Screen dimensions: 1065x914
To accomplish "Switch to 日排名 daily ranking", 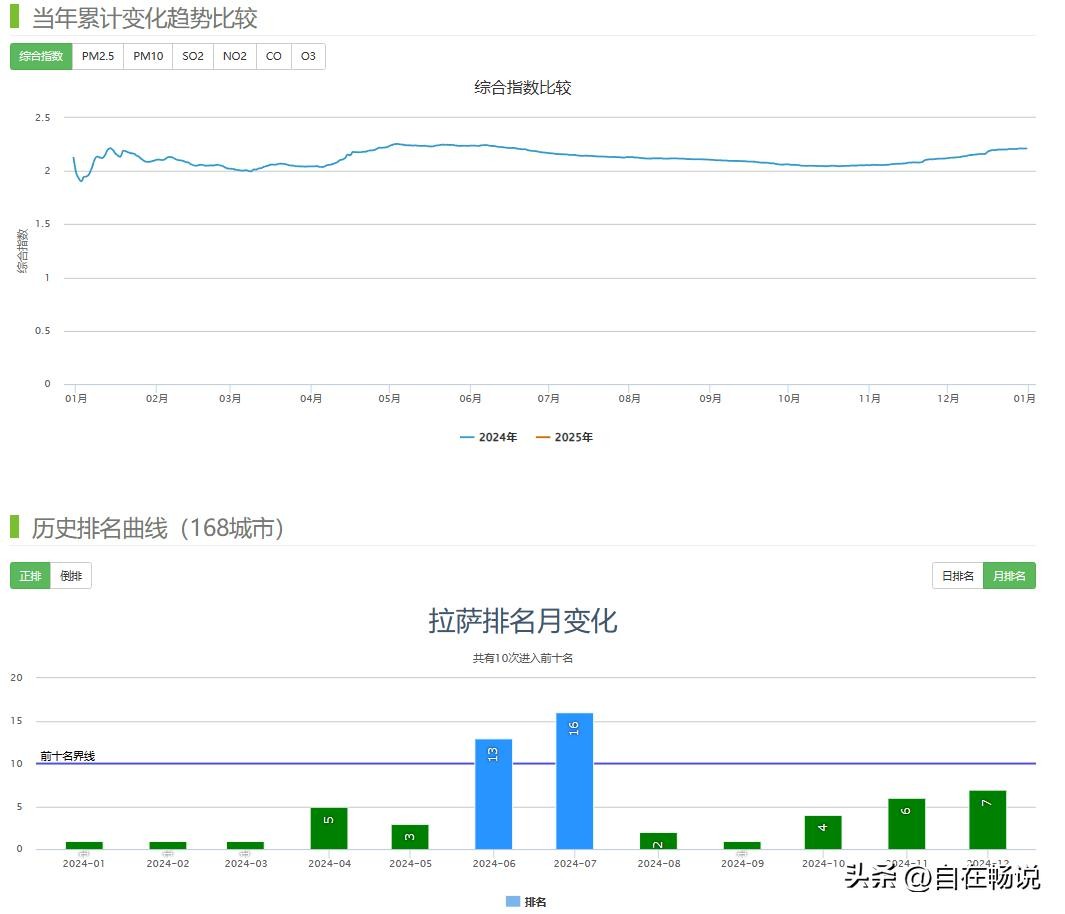I will pos(957,576).
